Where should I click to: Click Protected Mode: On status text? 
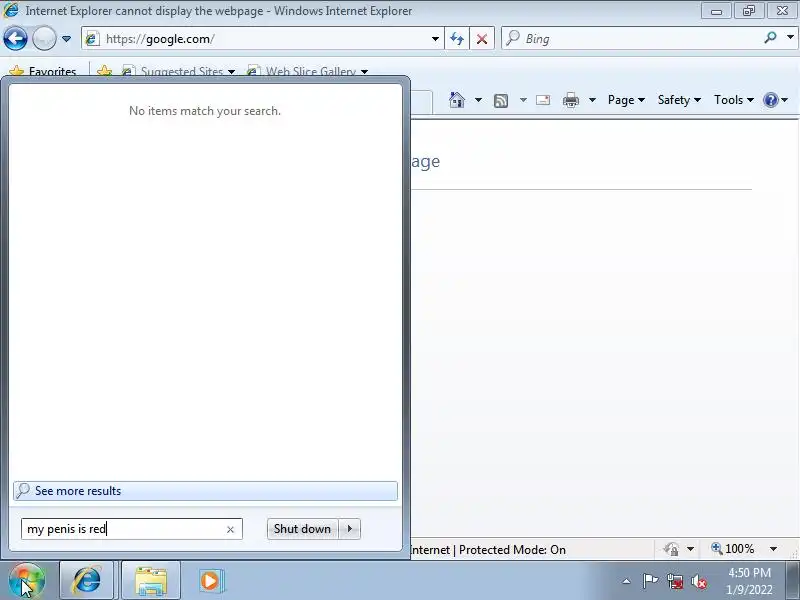click(x=512, y=550)
